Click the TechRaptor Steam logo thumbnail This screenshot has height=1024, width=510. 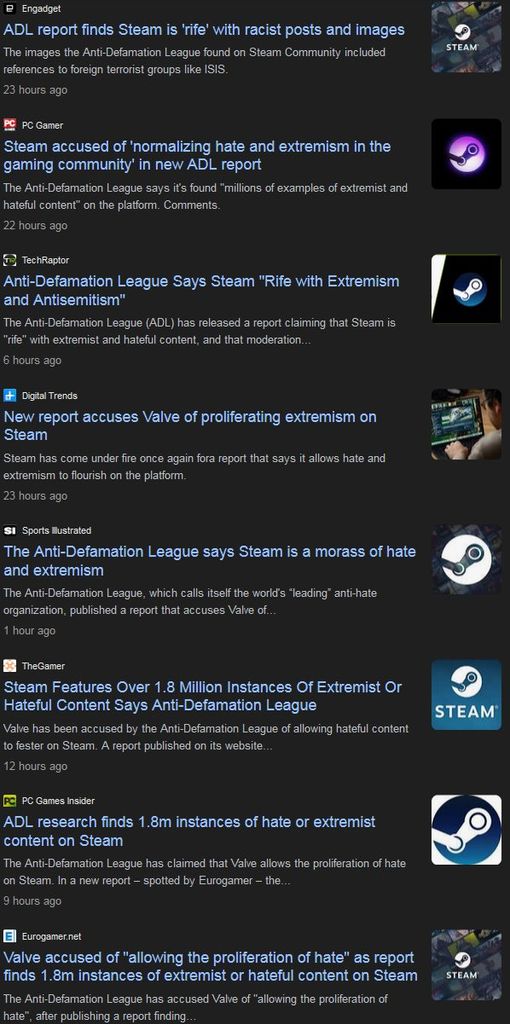pos(466,289)
